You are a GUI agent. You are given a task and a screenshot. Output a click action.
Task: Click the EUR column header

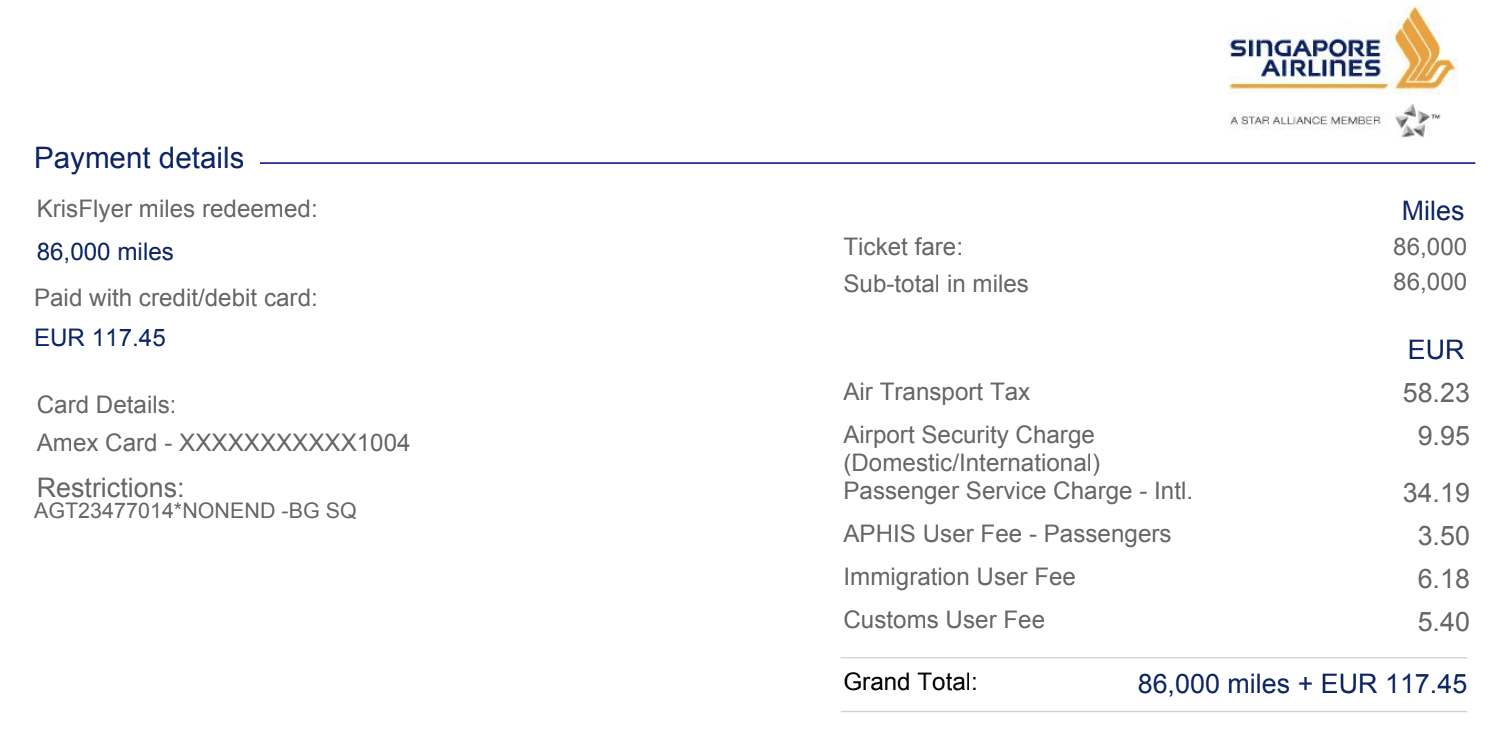(1436, 350)
